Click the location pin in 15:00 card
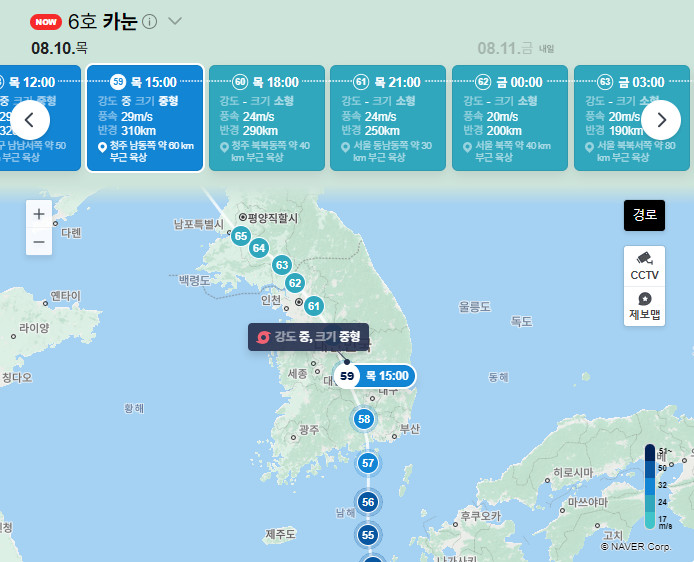Image resolution: width=694 pixels, height=562 pixels. click(102, 147)
